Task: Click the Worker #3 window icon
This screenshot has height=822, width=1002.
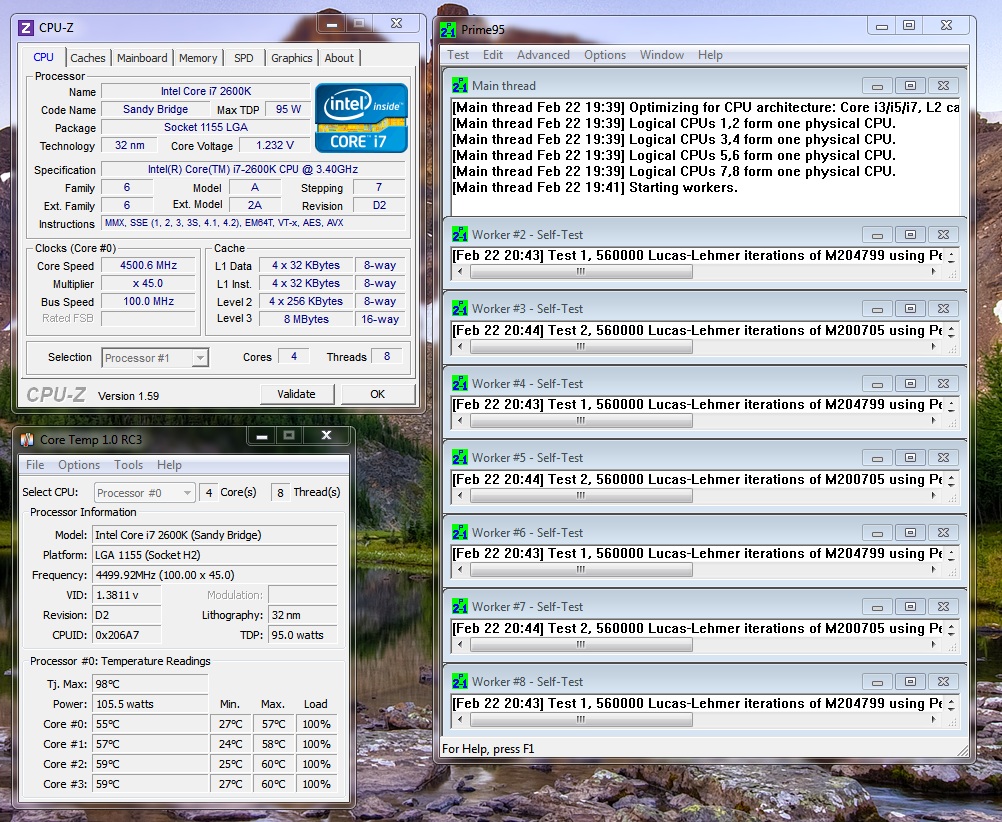Action: [x=459, y=309]
